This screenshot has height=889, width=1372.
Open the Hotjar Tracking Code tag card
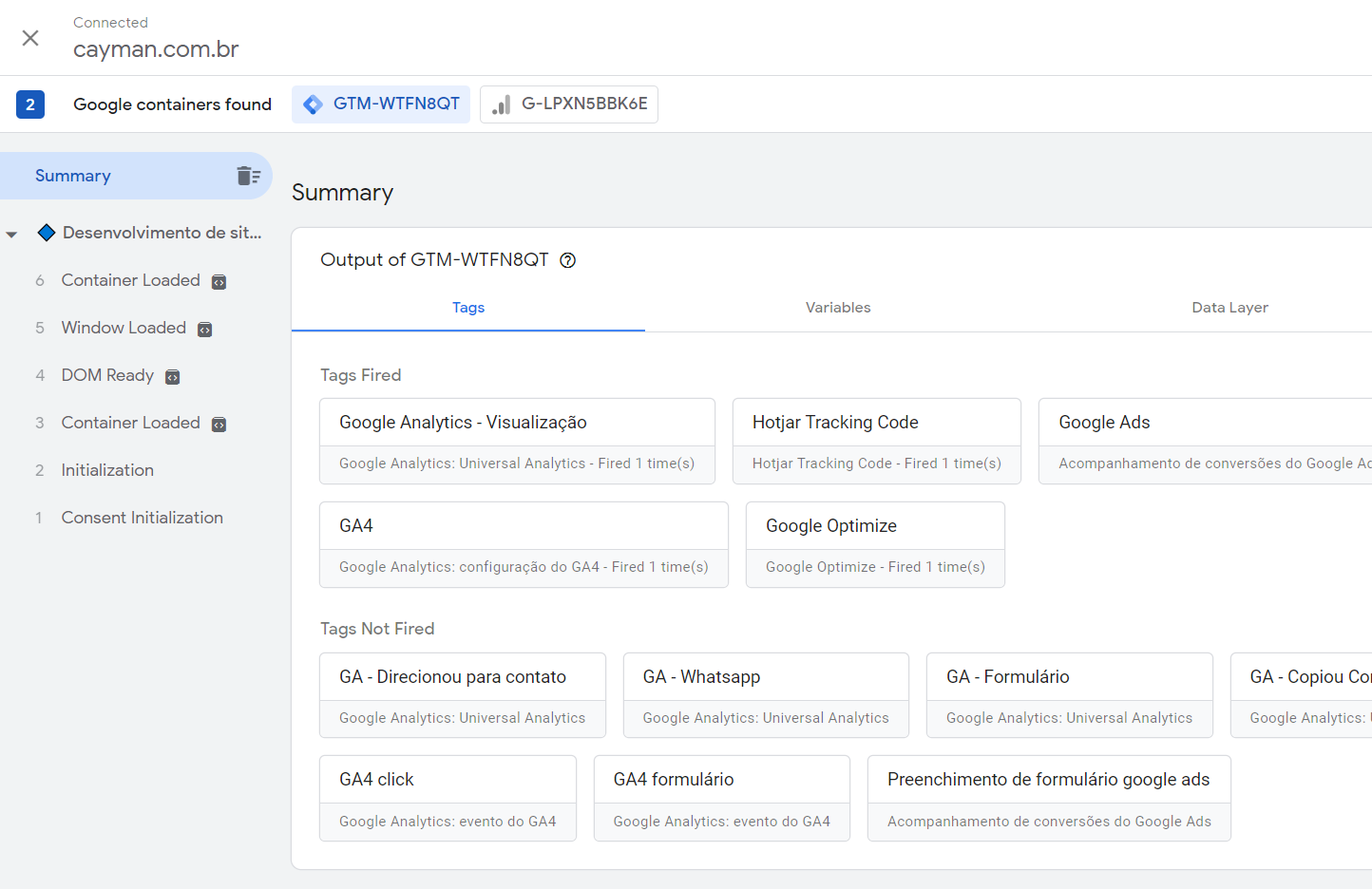877,442
